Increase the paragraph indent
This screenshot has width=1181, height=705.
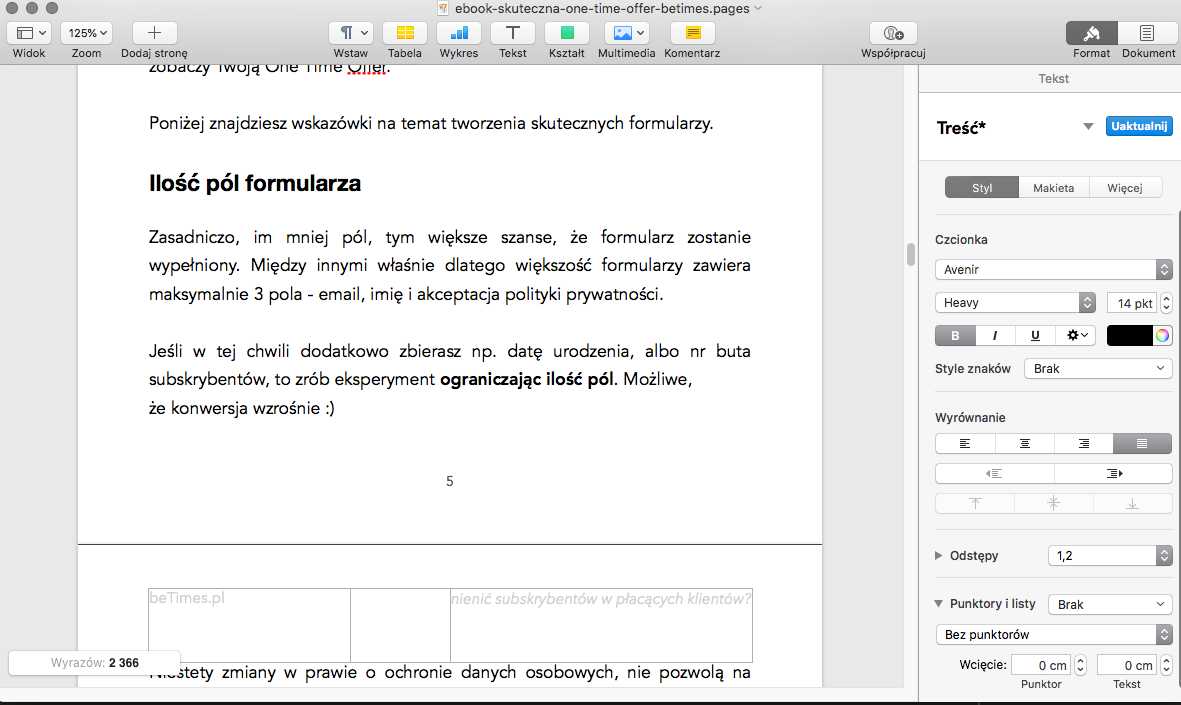(1113, 474)
